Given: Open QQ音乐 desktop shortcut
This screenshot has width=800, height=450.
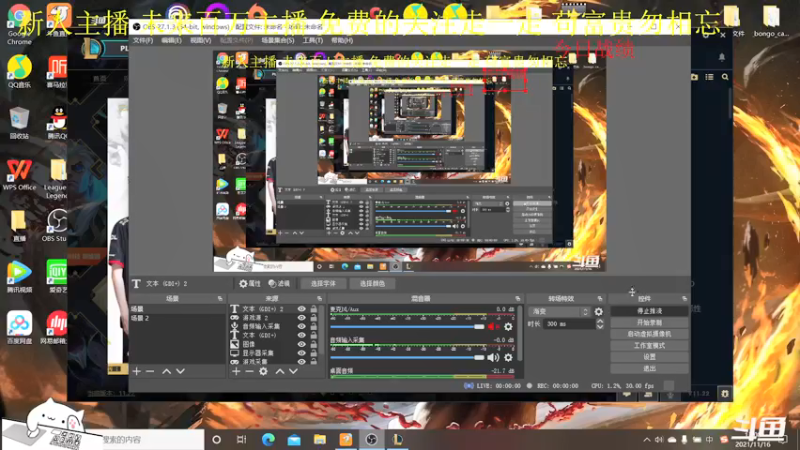Looking at the screenshot, I should pyautogui.click(x=19, y=71).
